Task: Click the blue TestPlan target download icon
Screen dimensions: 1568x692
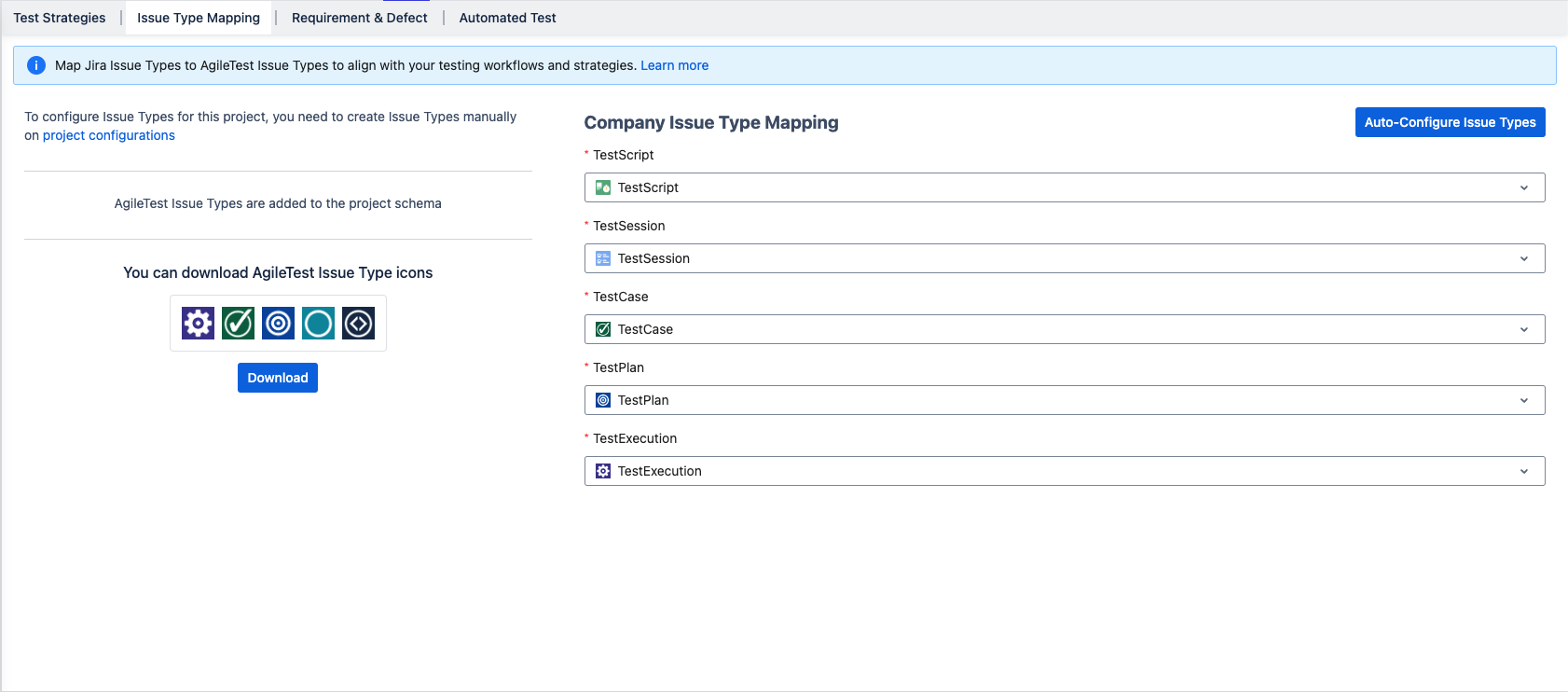Action: tap(278, 324)
